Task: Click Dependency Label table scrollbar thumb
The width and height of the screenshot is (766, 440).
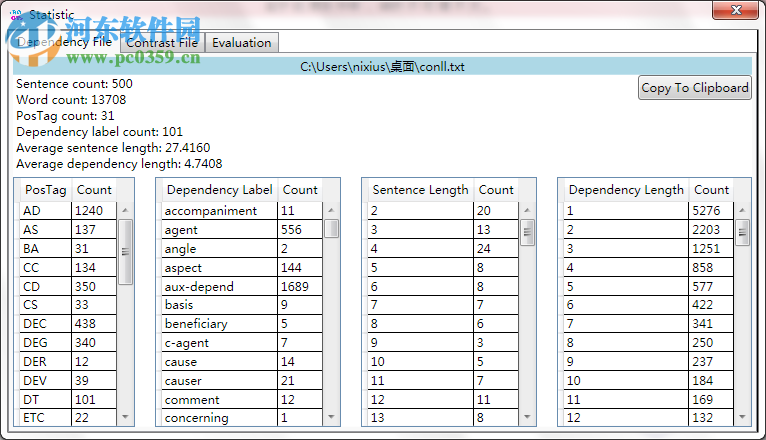Action: click(x=331, y=228)
